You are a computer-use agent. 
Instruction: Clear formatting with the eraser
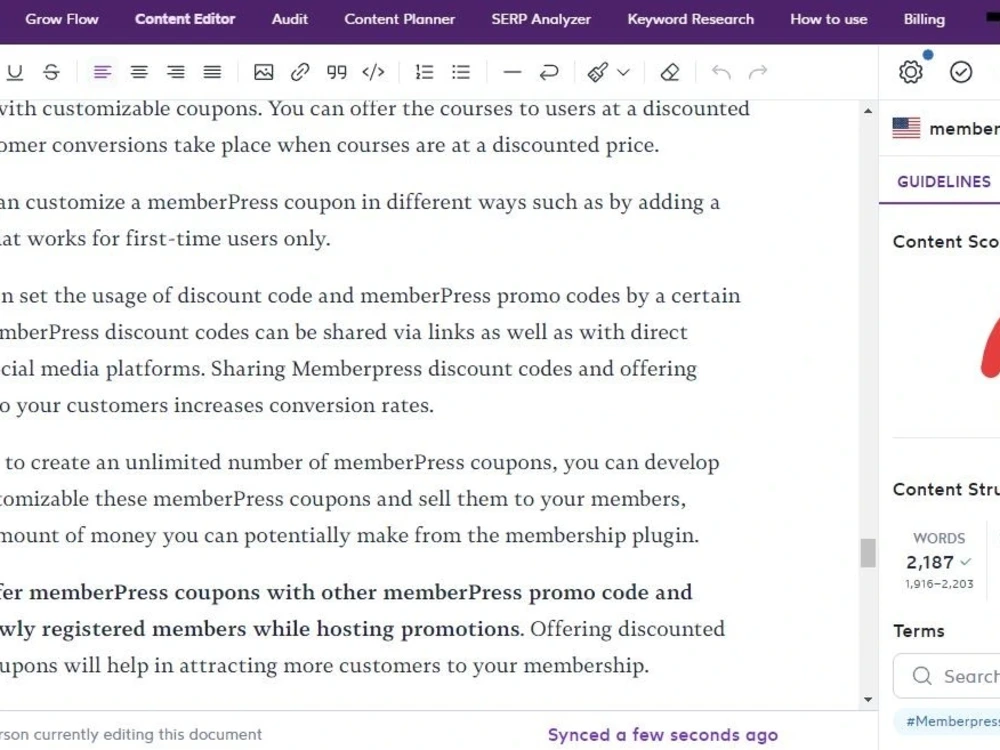click(670, 72)
